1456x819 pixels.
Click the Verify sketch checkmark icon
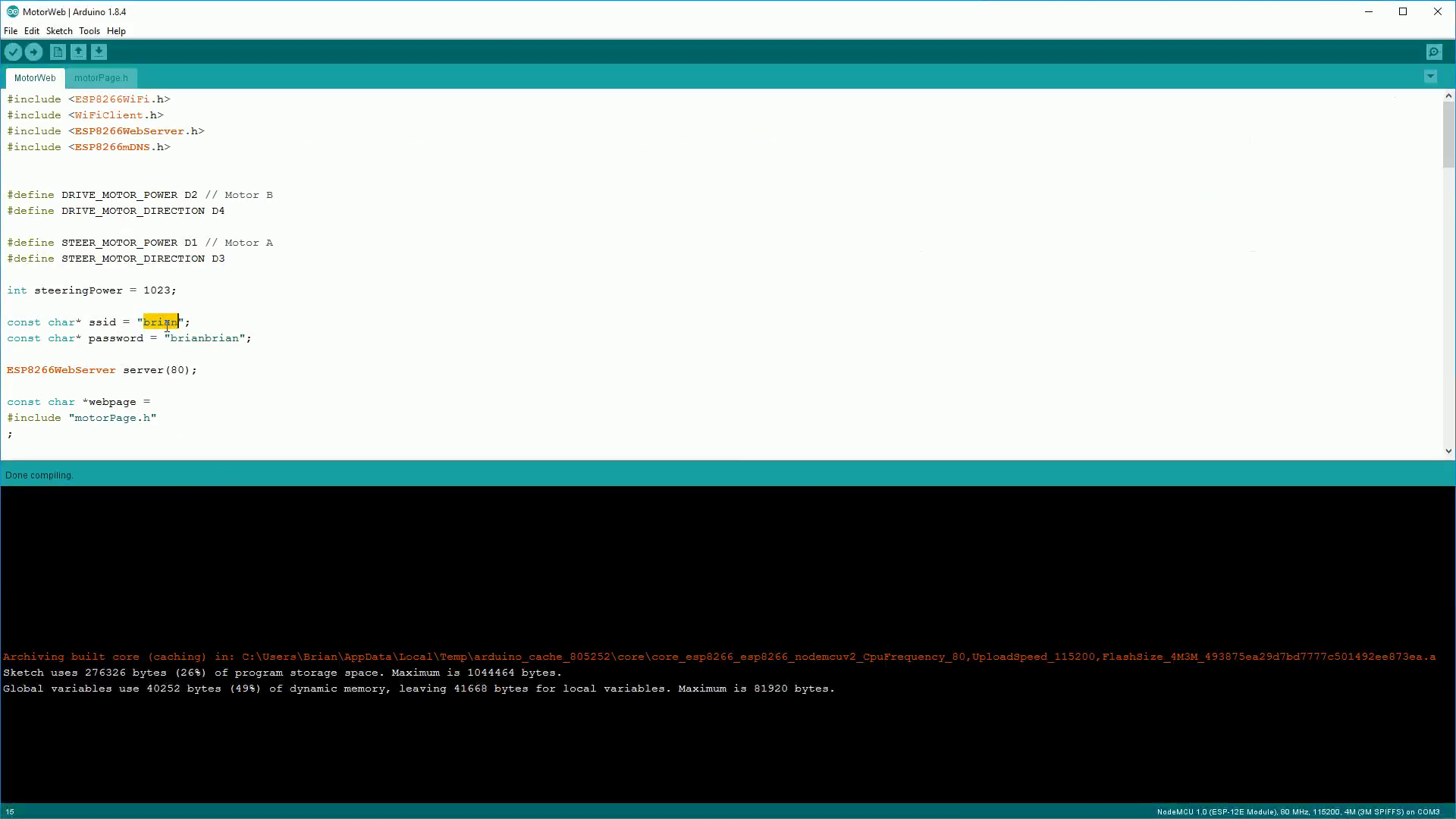coord(13,52)
